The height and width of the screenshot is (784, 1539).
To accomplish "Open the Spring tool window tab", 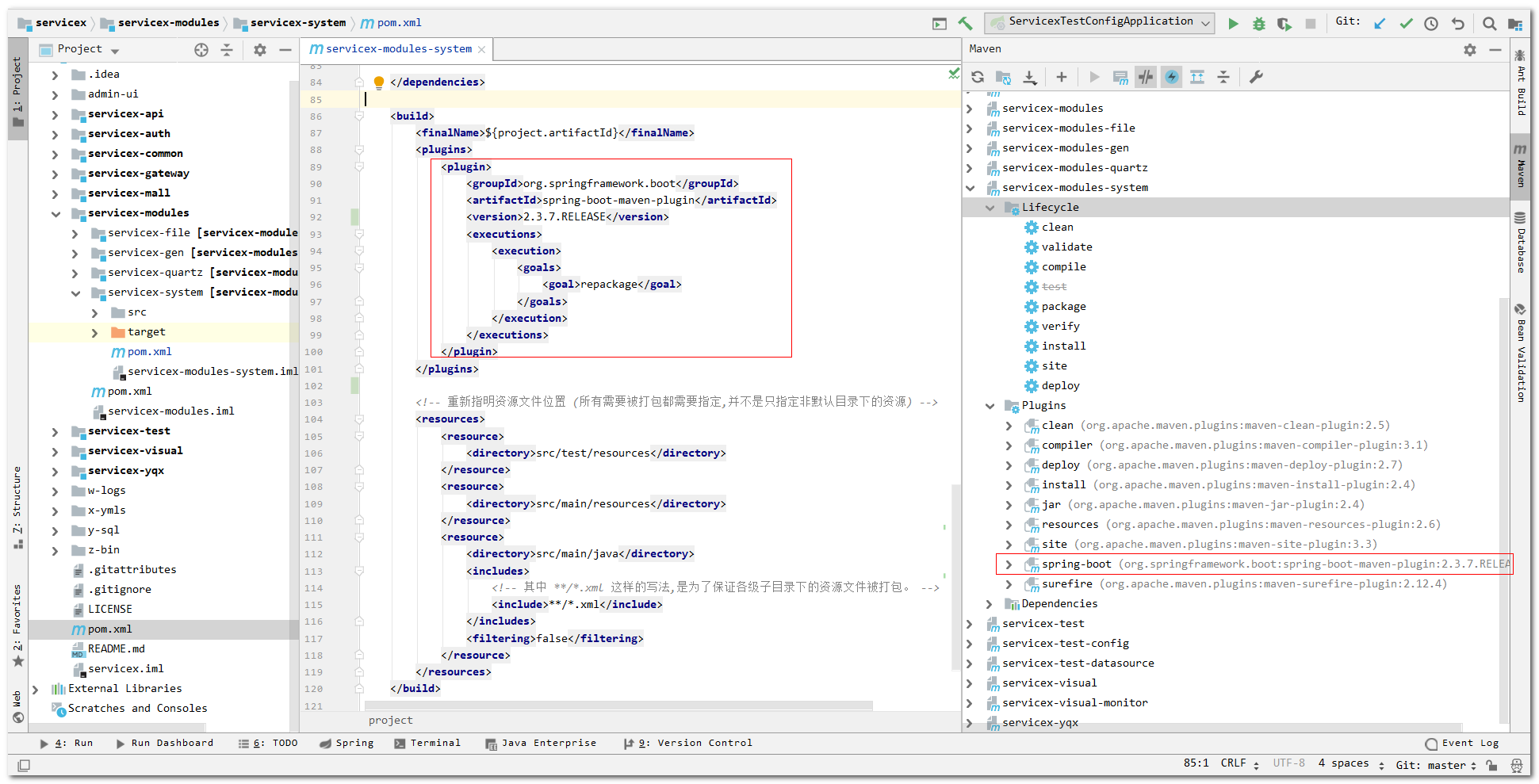I will (x=346, y=744).
